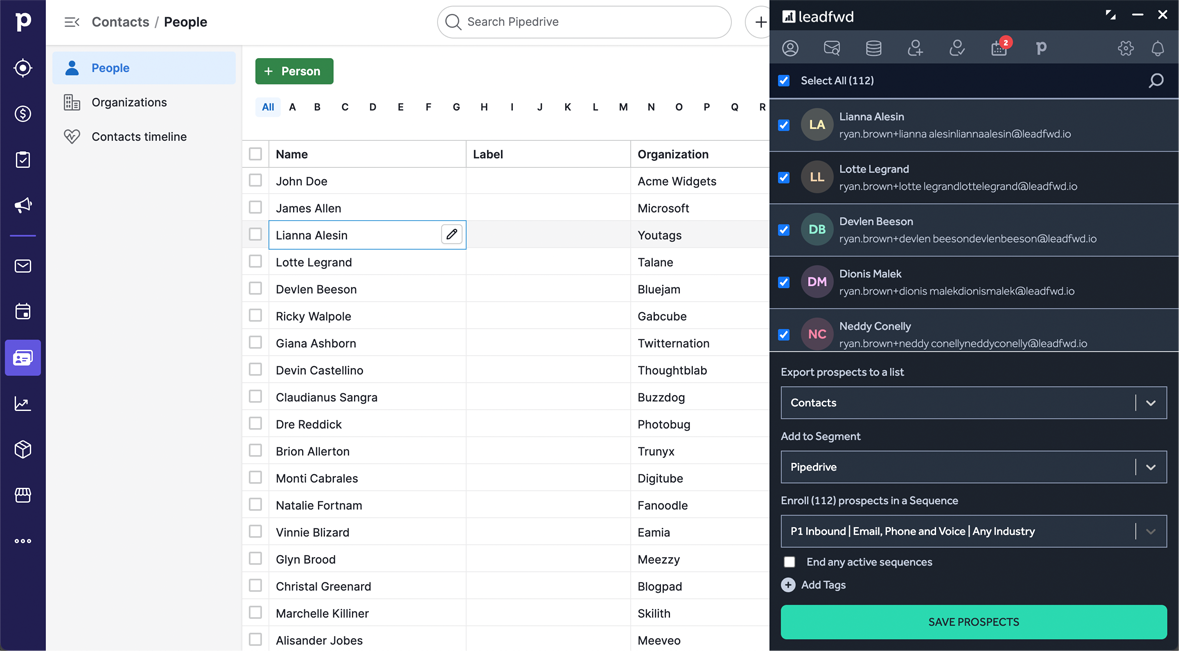Open leadfwd database stack icon
1179x651 pixels.
(x=873, y=48)
